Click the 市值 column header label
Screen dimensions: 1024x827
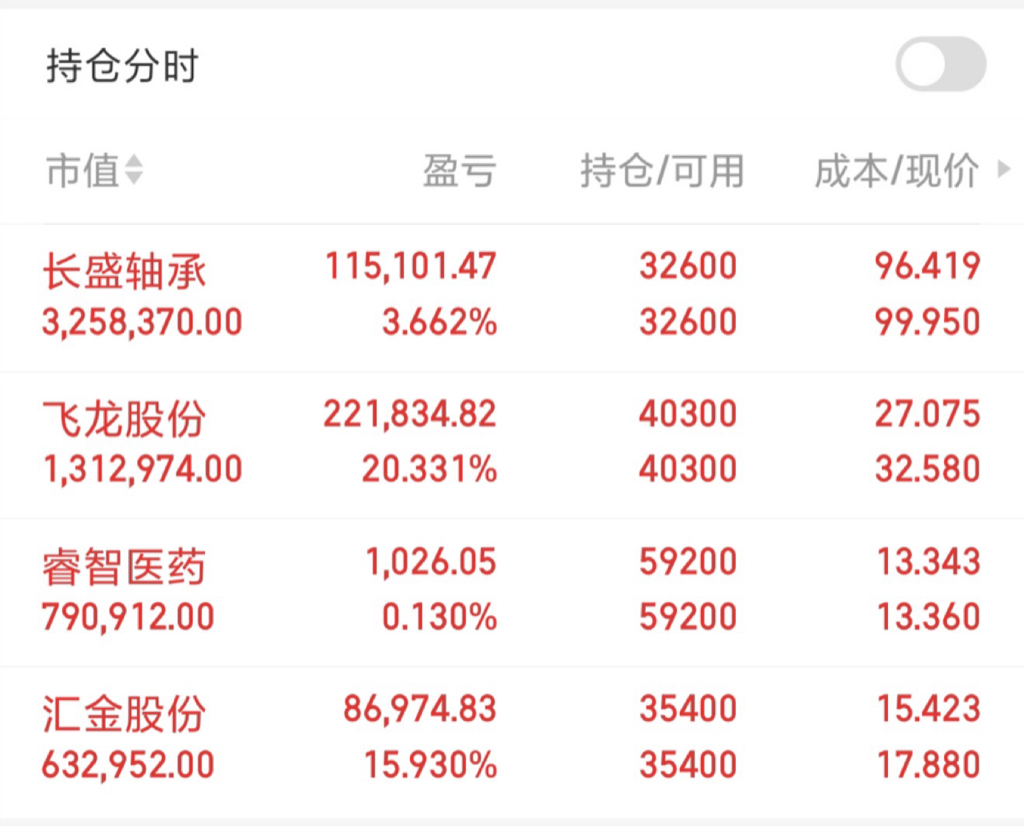tap(83, 171)
